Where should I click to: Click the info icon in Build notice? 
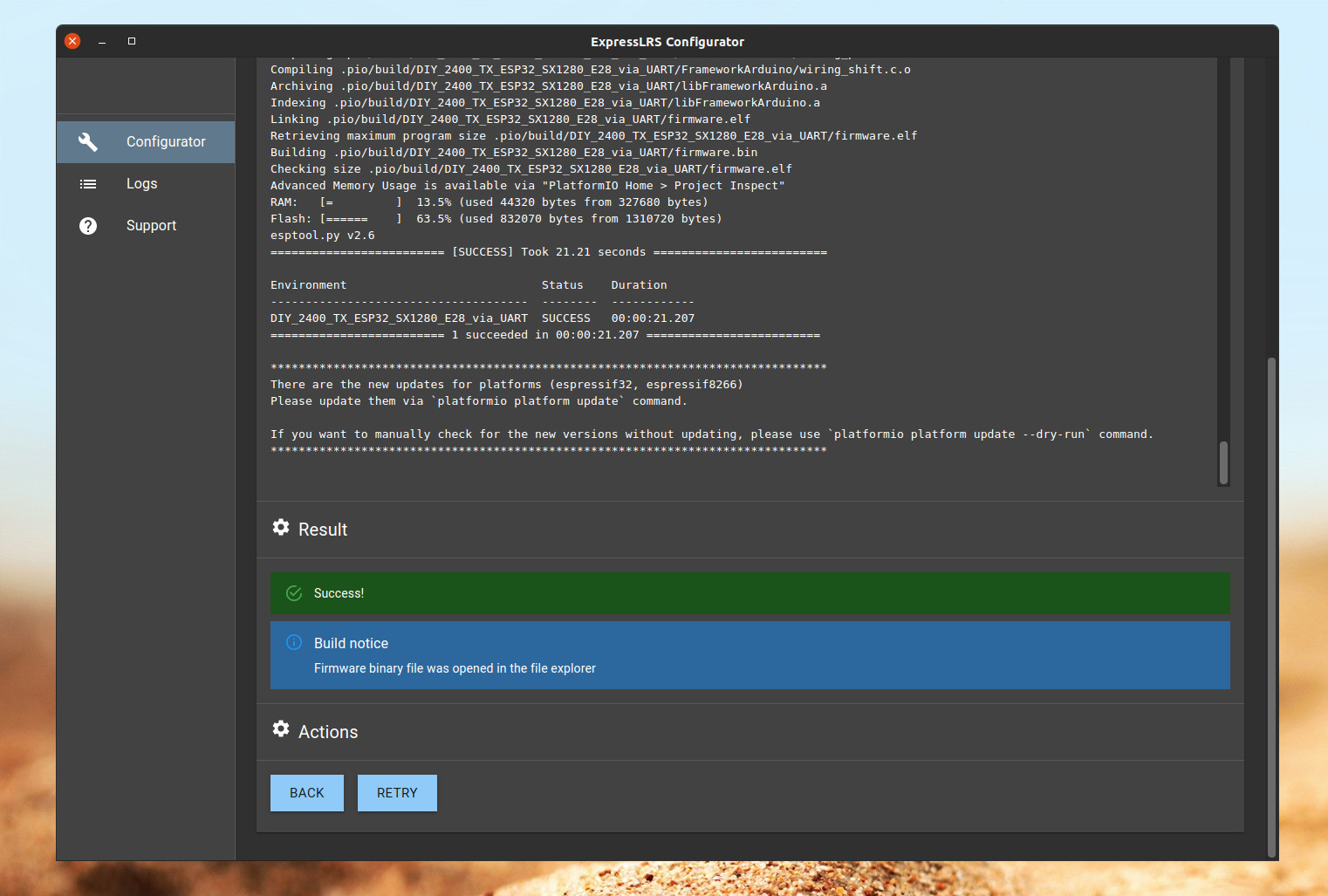(294, 642)
